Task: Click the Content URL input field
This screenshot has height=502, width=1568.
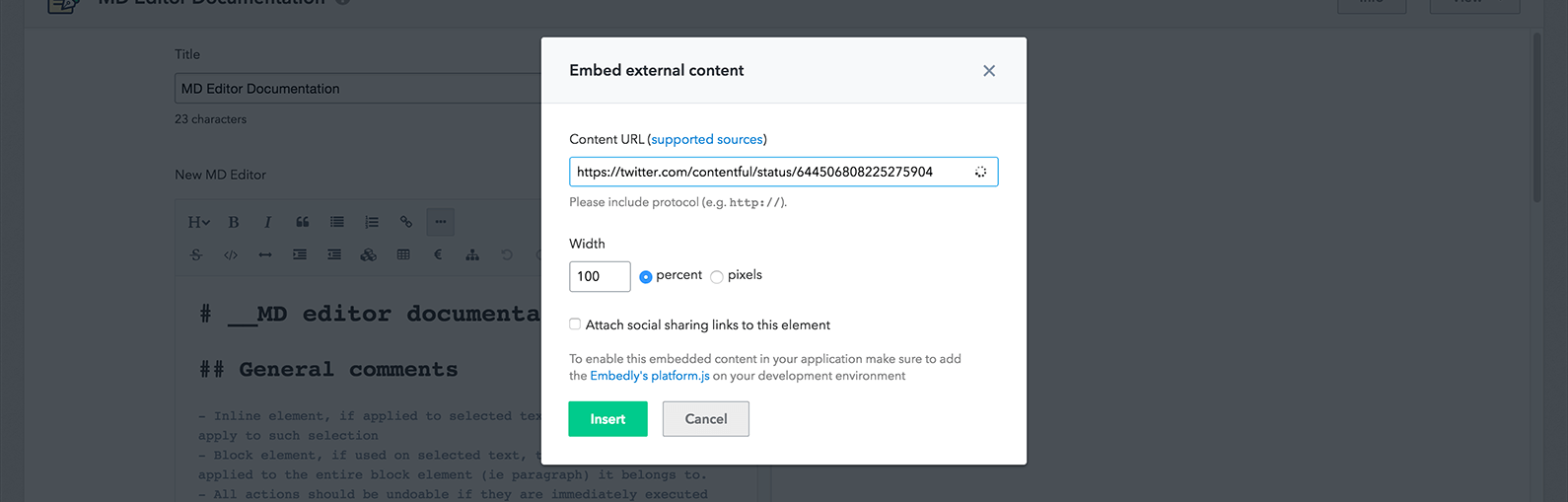Action: (783, 172)
